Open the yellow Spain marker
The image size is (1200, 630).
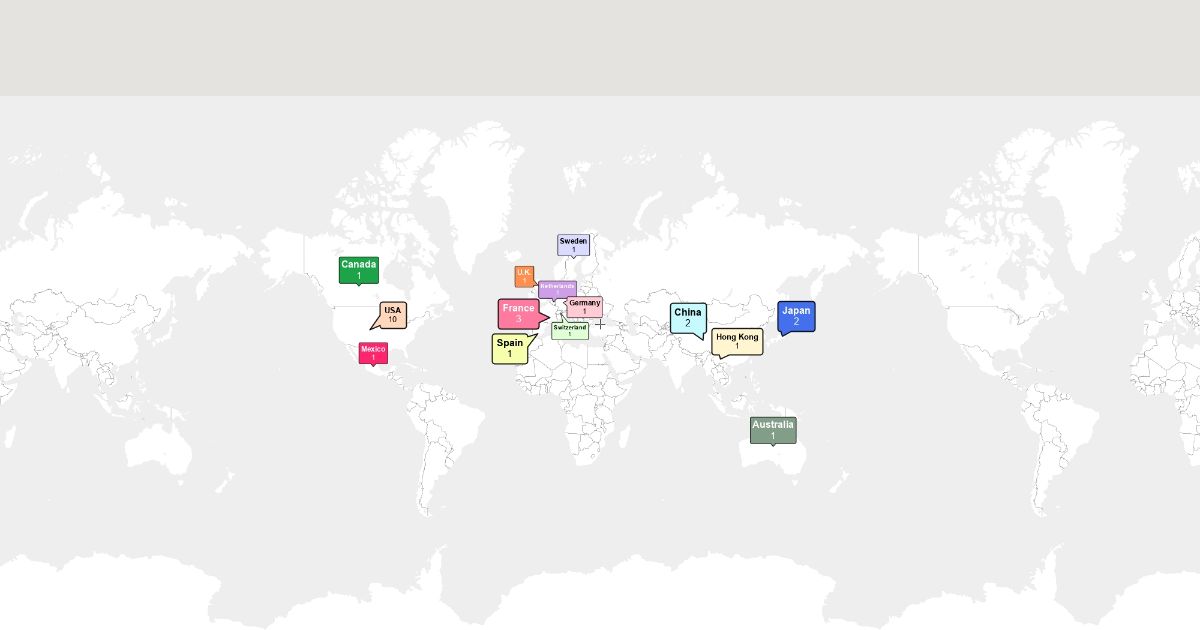click(509, 348)
